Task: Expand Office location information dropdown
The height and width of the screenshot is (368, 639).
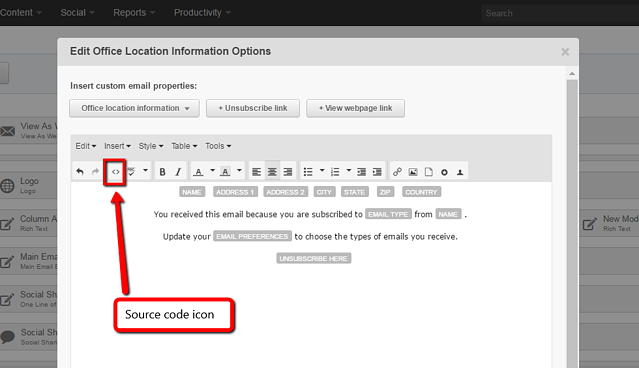Action: 134,108
